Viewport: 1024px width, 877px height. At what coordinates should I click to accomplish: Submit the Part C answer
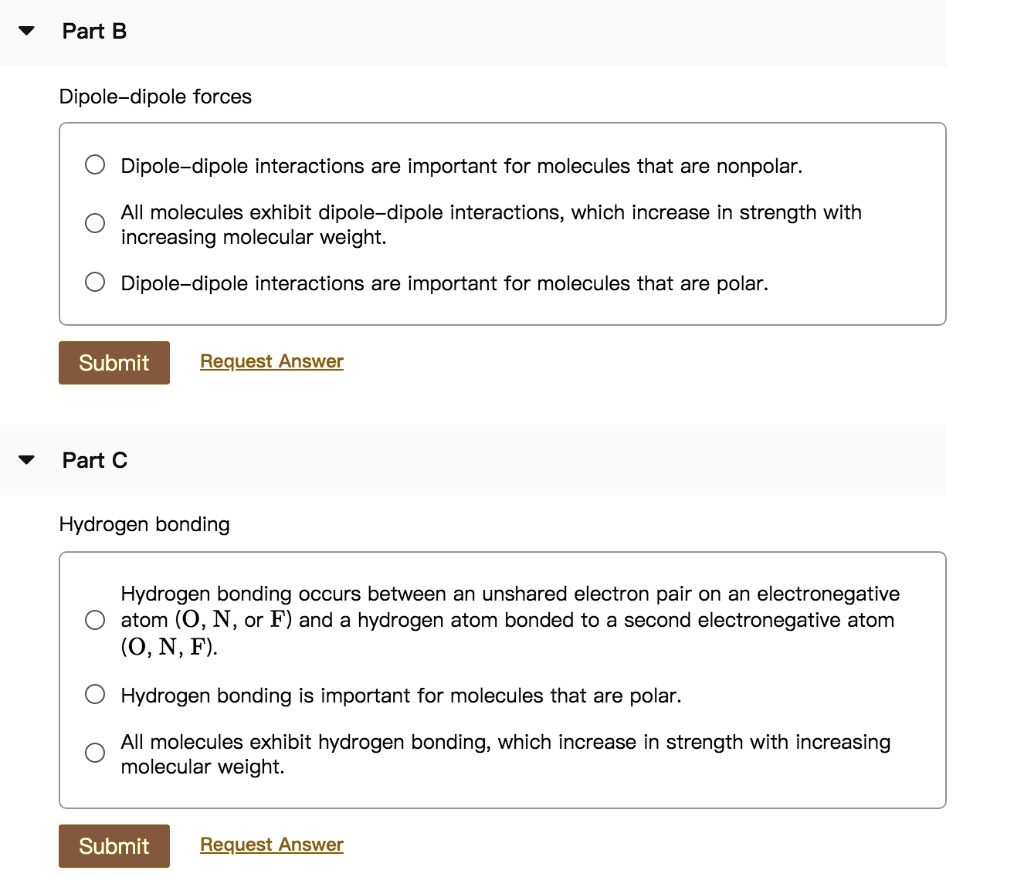[x=113, y=846]
